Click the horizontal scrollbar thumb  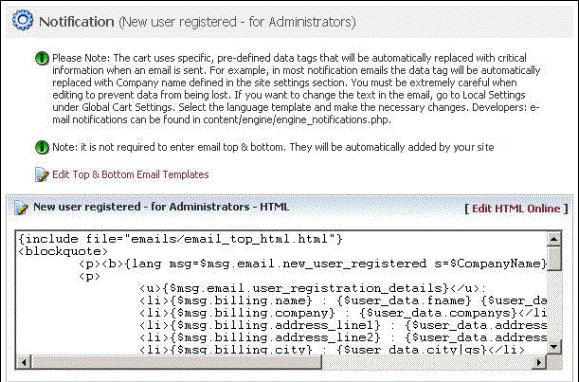177,362
